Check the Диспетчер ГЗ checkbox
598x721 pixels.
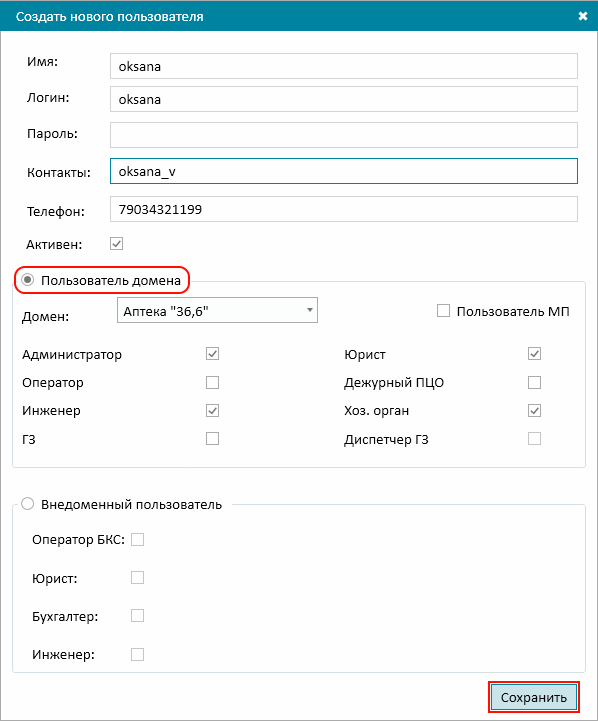[x=534, y=439]
